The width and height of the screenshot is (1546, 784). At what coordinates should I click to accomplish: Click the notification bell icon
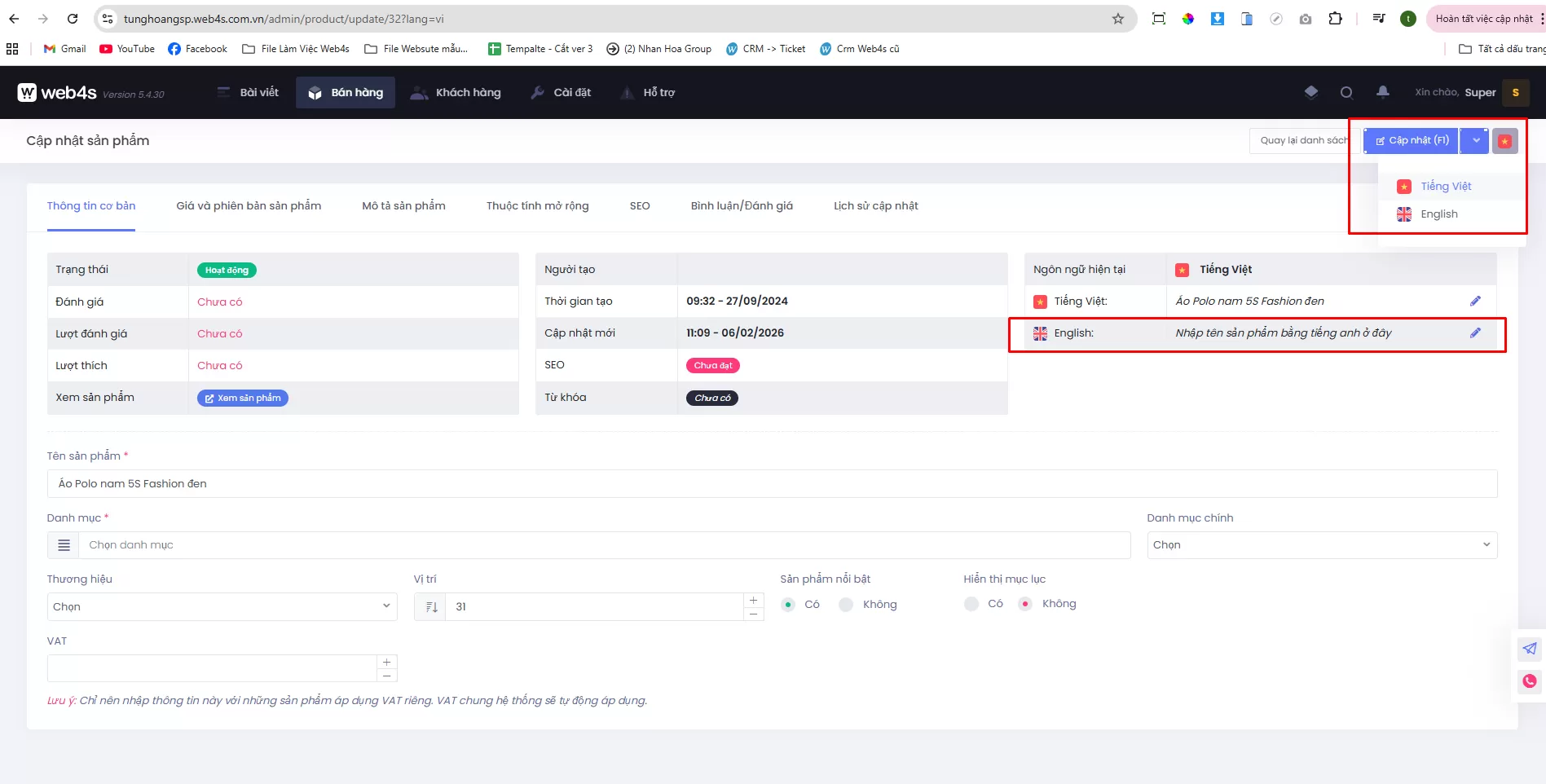[1382, 92]
